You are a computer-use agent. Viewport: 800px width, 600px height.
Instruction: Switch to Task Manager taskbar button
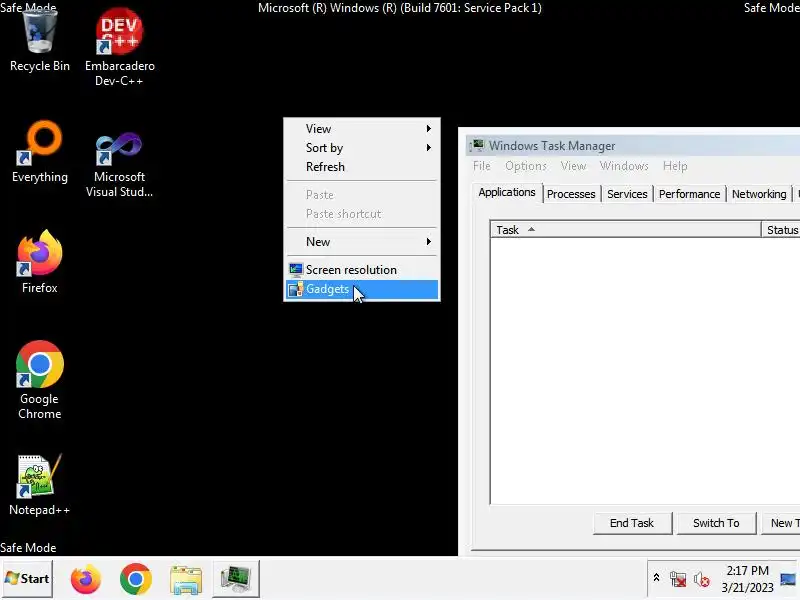pos(236,579)
